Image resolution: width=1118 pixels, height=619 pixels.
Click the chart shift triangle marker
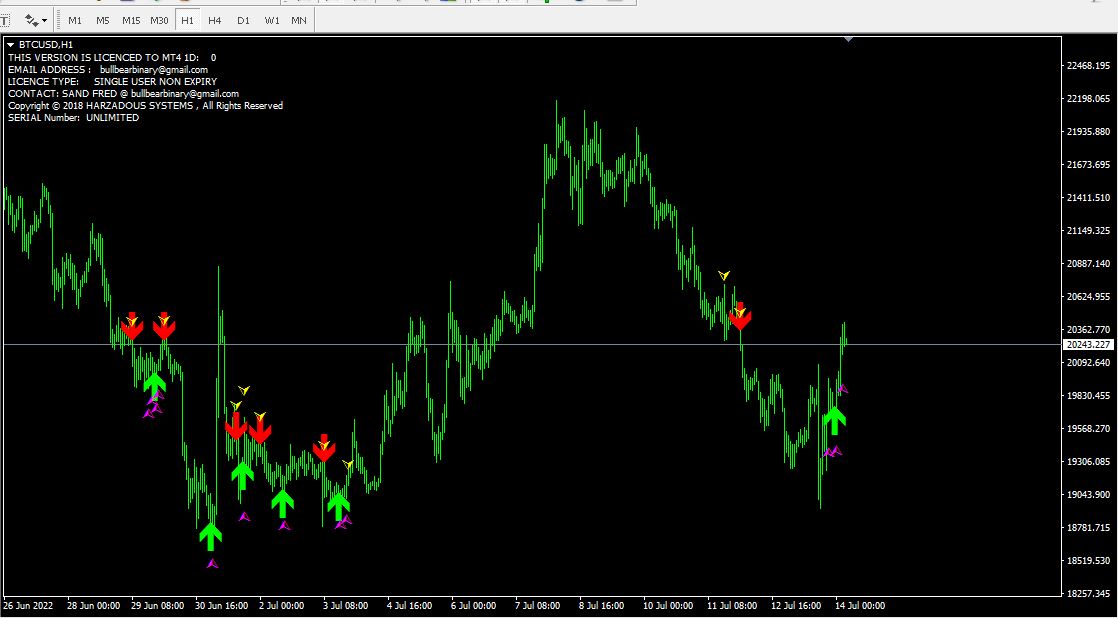pyautogui.click(x=848, y=39)
